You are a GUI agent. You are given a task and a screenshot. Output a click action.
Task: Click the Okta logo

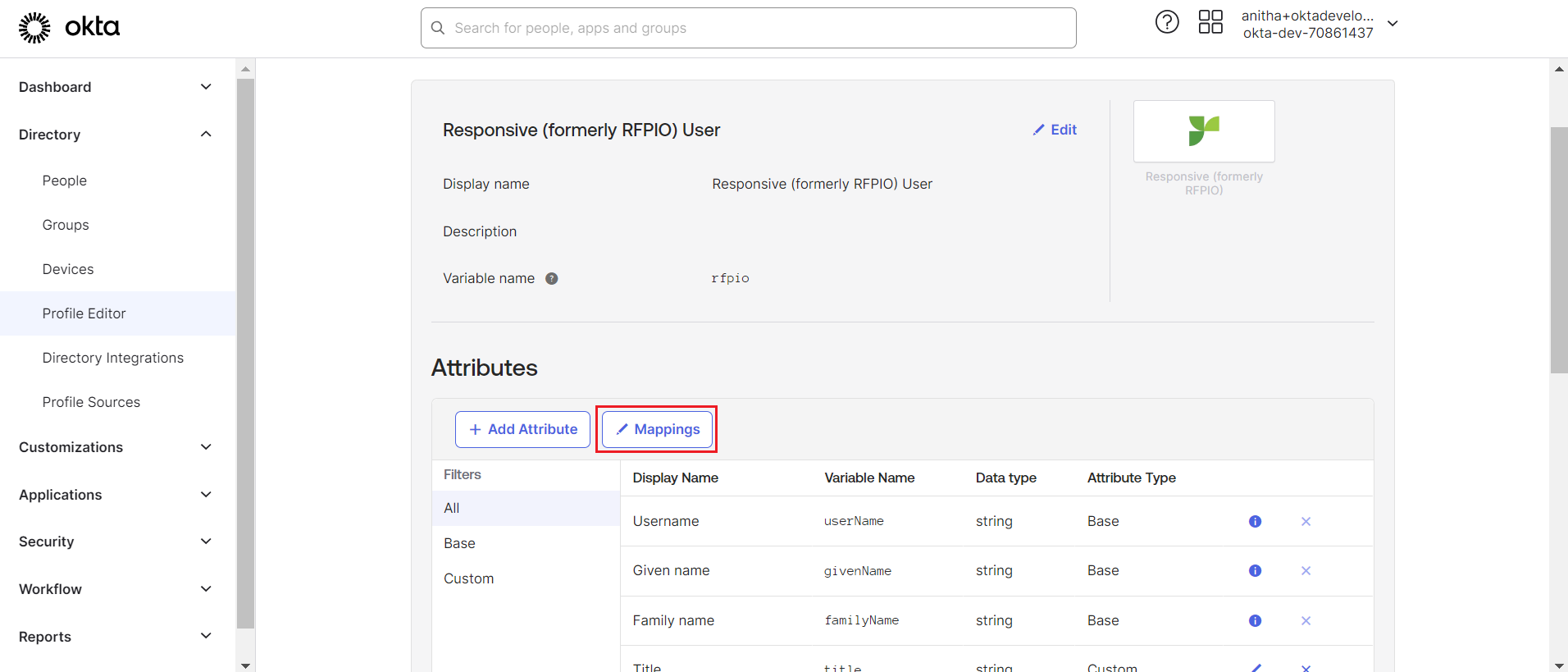(69, 27)
